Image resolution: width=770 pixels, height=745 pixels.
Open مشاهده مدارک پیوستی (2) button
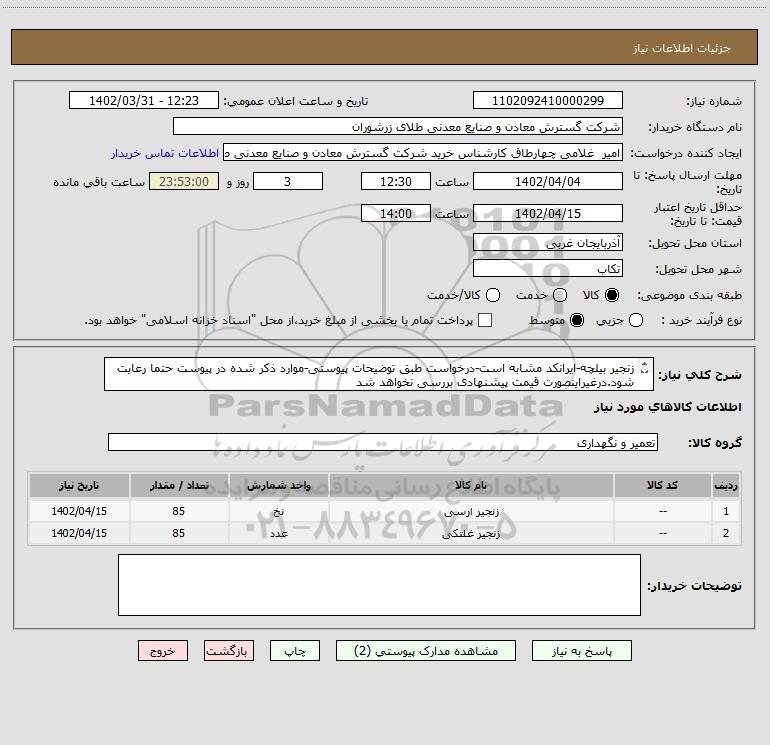coord(426,651)
